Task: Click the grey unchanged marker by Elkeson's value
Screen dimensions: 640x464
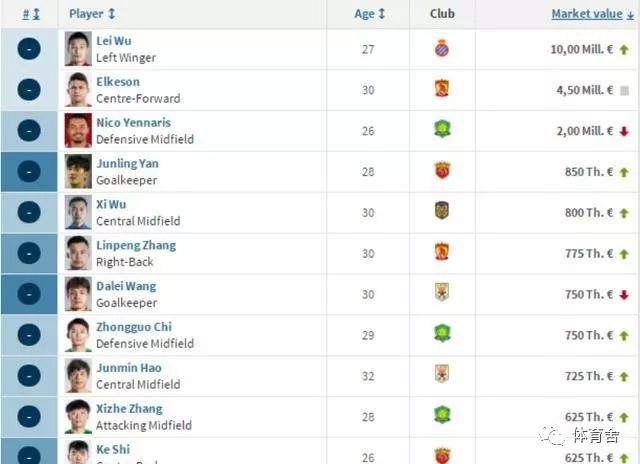Action: (x=624, y=91)
